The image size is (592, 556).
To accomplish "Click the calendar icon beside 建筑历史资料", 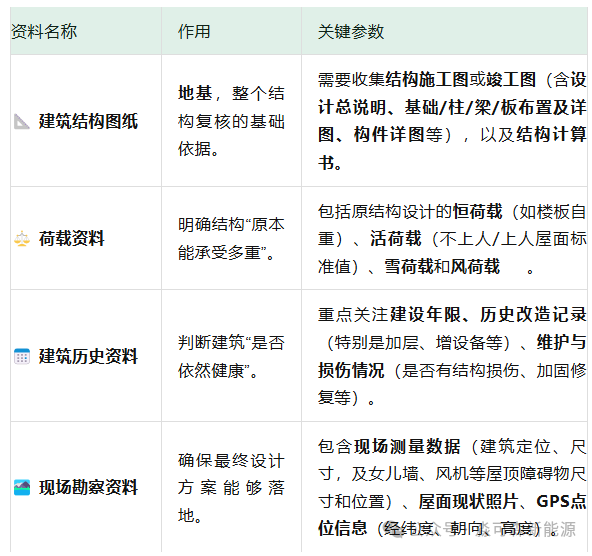I will pos(22,356).
